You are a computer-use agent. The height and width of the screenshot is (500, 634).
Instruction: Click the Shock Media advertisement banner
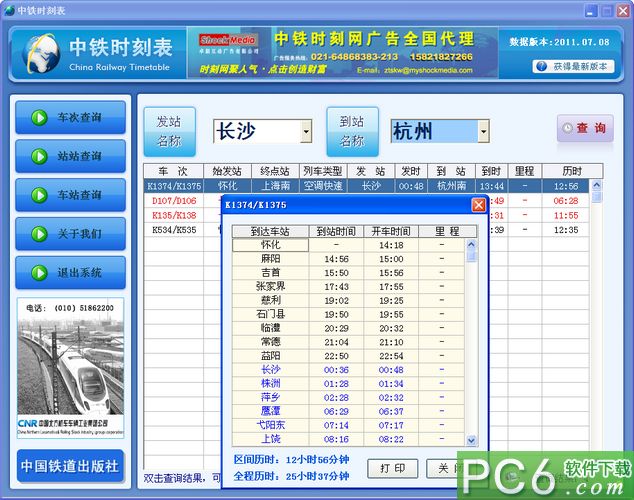click(x=342, y=53)
